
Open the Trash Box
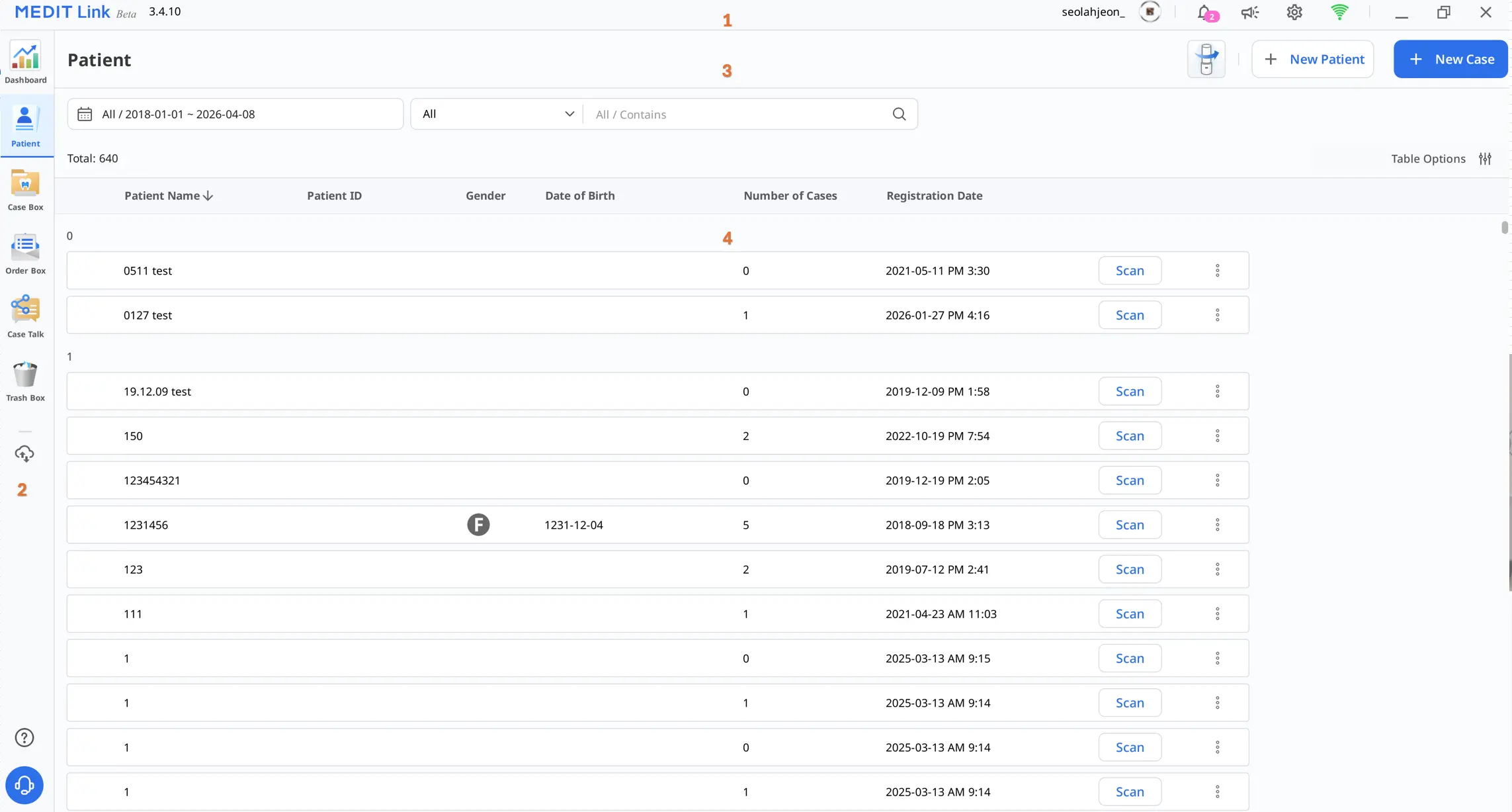coord(26,381)
